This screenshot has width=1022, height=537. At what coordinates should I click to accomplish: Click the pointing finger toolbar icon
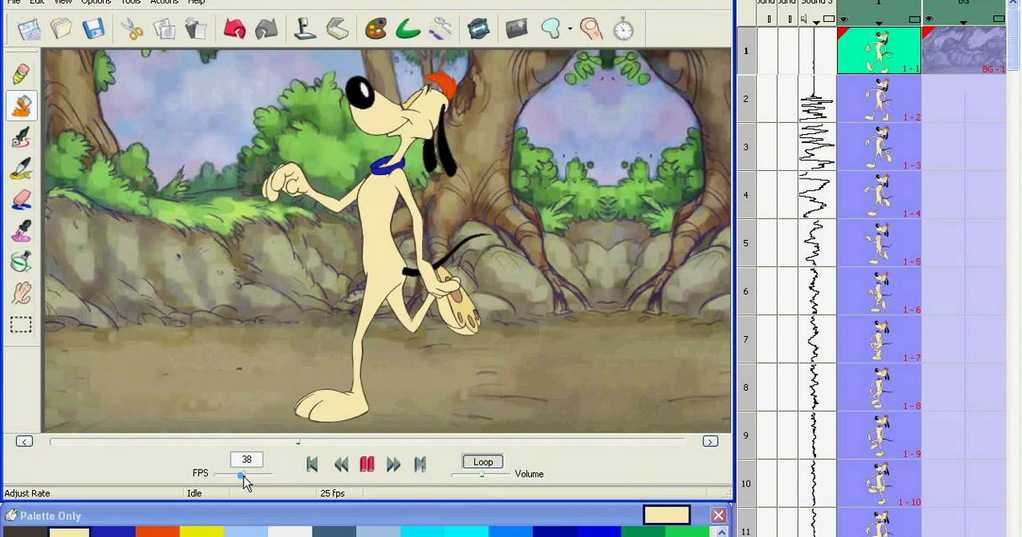click(x=591, y=29)
